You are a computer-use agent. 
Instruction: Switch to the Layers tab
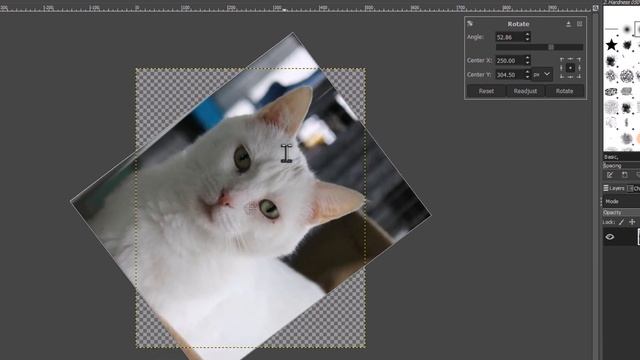(x=614, y=188)
